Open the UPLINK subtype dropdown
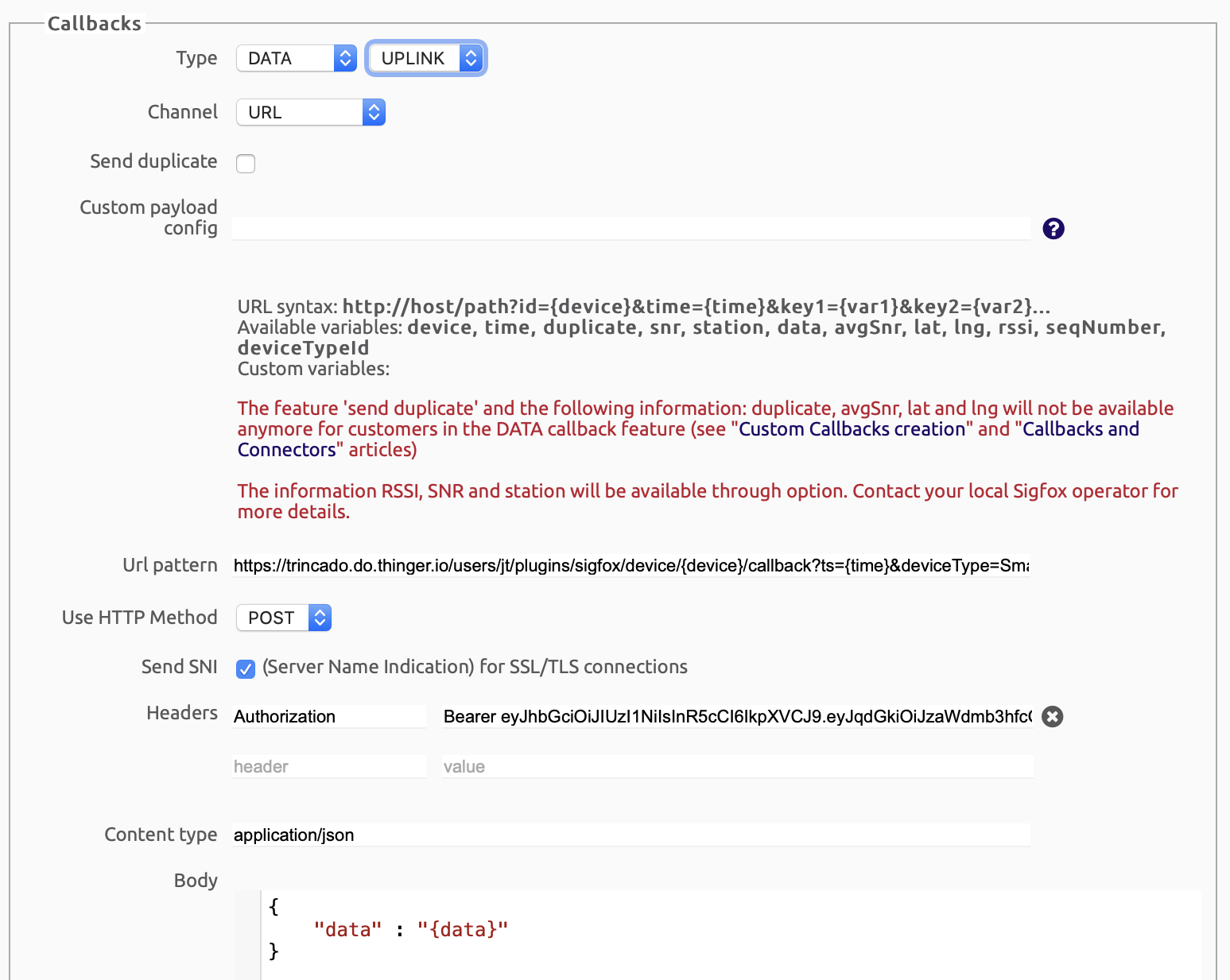Image resolution: width=1230 pixels, height=980 pixels. [x=425, y=59]
